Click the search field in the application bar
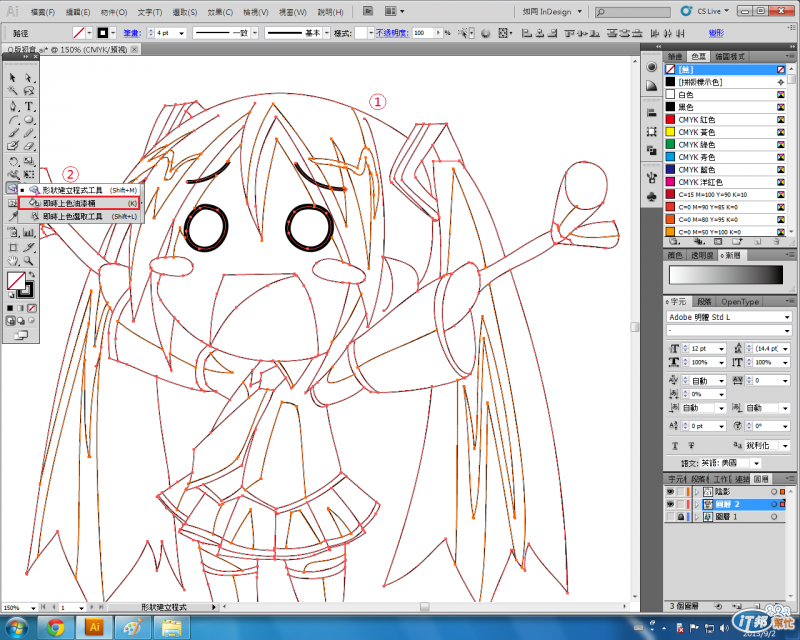The width and height of the screenshot is (800, 640). click(x=633, y=12)
